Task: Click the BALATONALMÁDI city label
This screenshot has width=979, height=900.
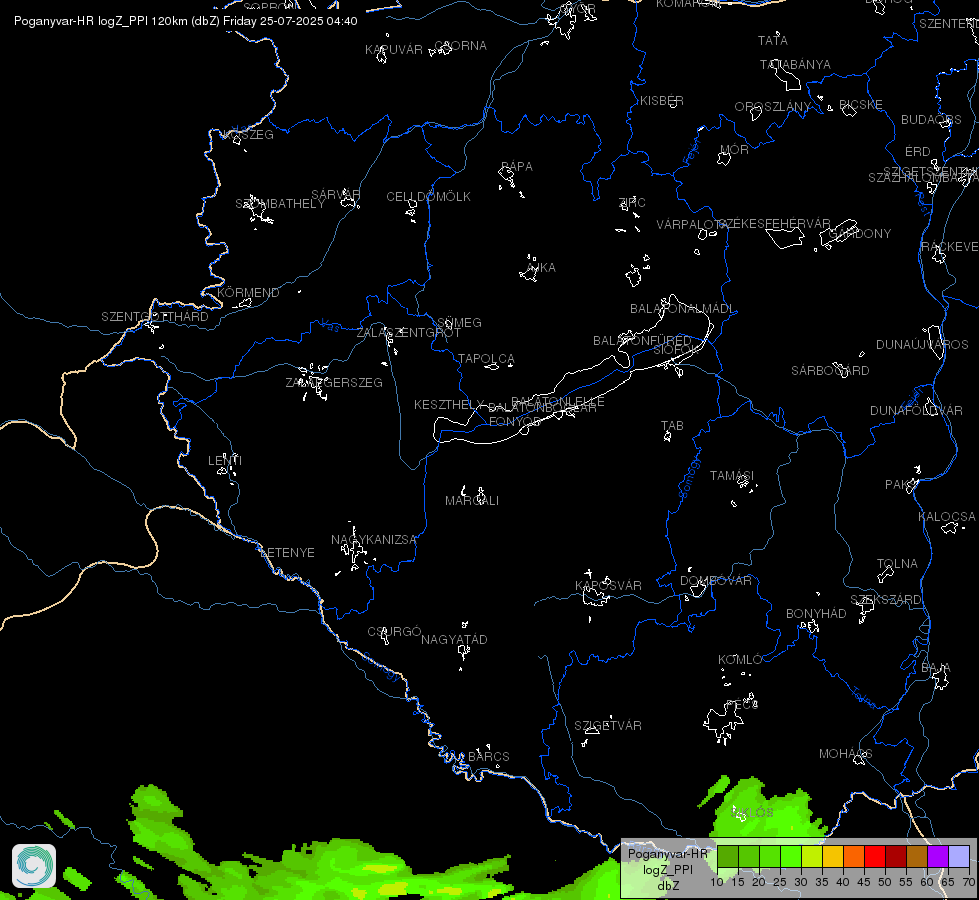Action: [x=682, y=309]
